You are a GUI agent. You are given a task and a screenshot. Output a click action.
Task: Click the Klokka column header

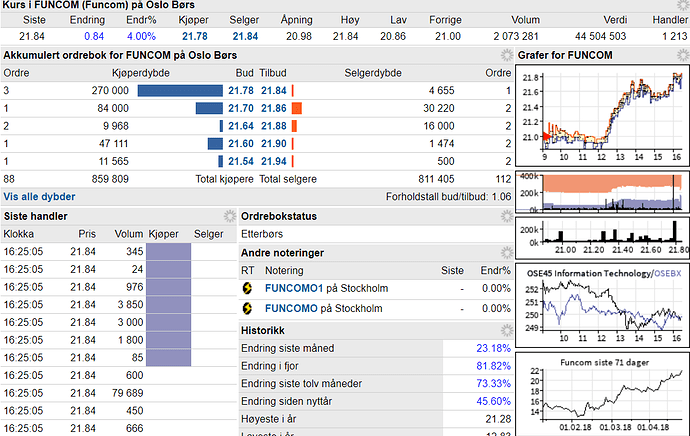pyautogui.click(x=19, y=234)
